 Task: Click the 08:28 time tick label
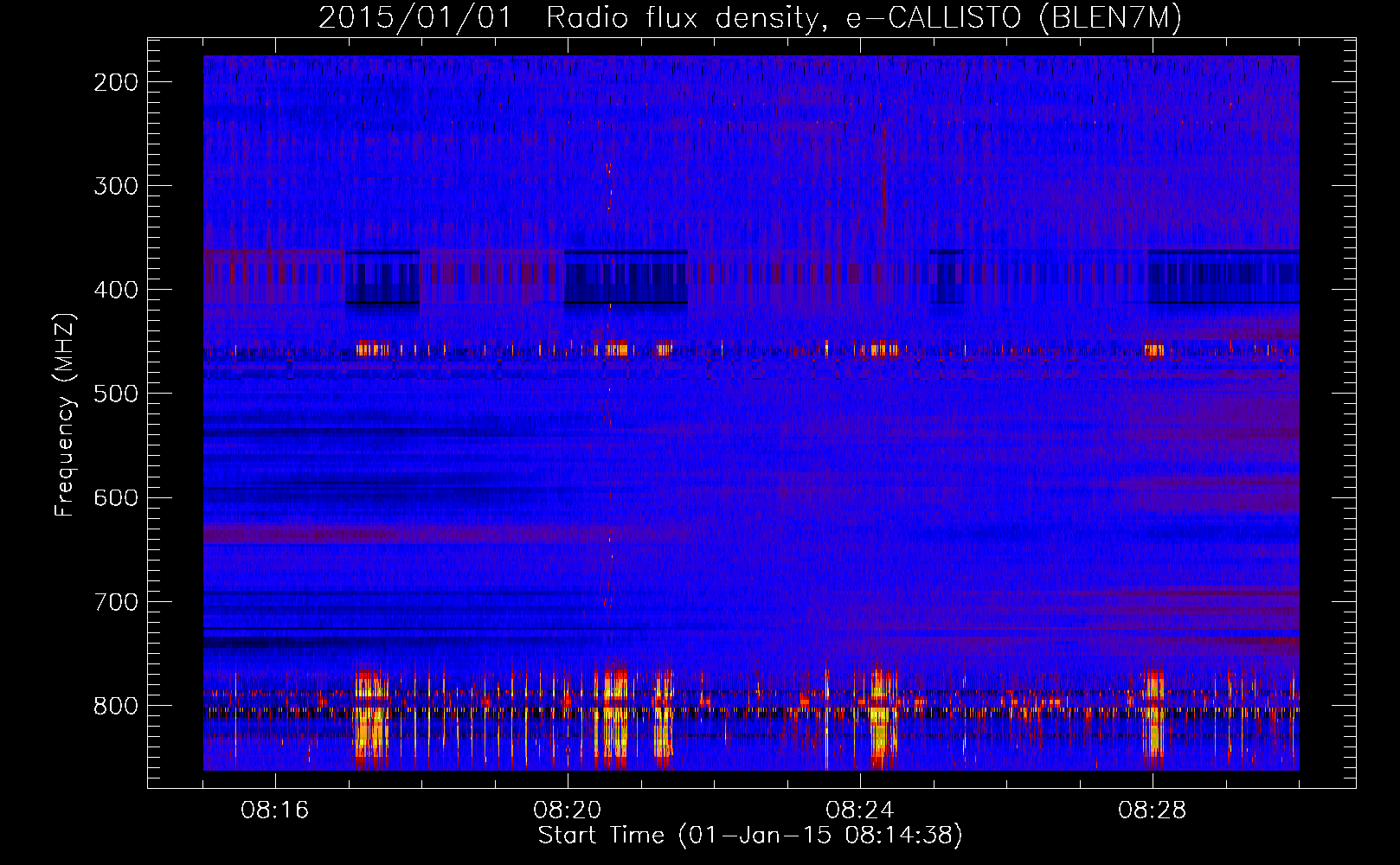(1153, 811)
